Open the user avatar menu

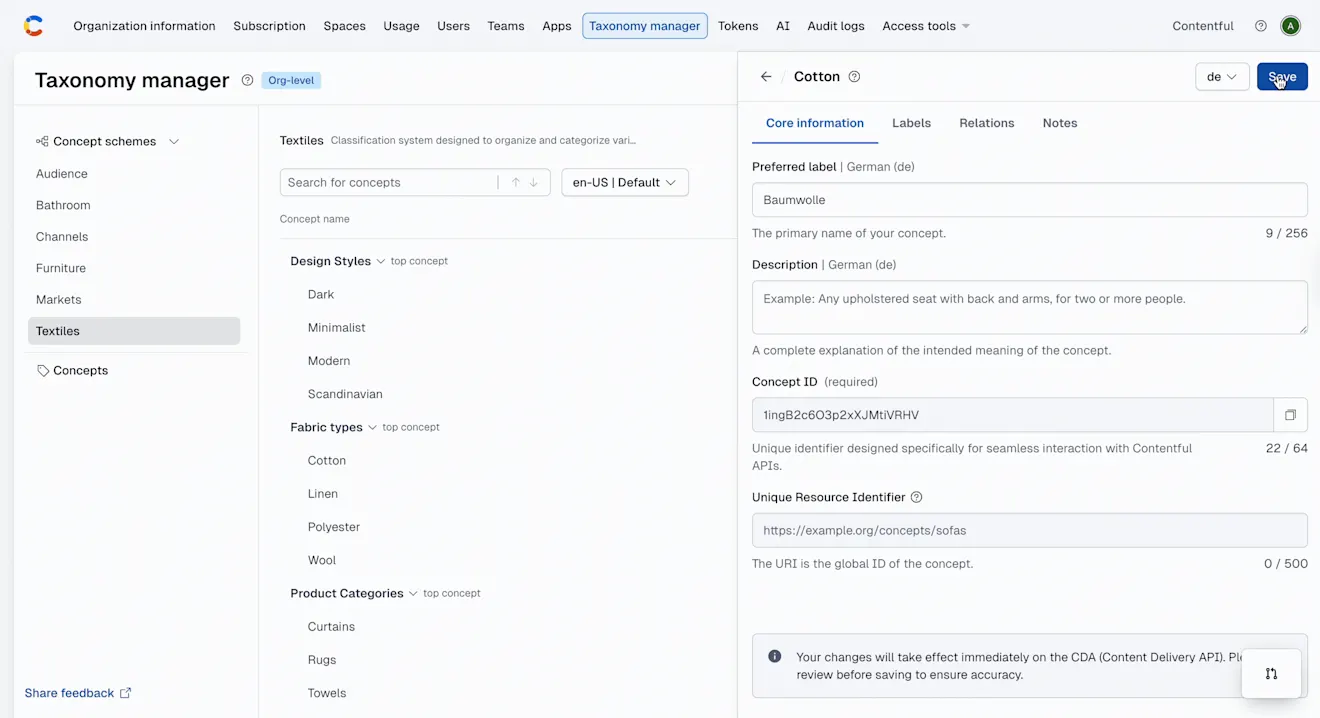click(1291, 26)
